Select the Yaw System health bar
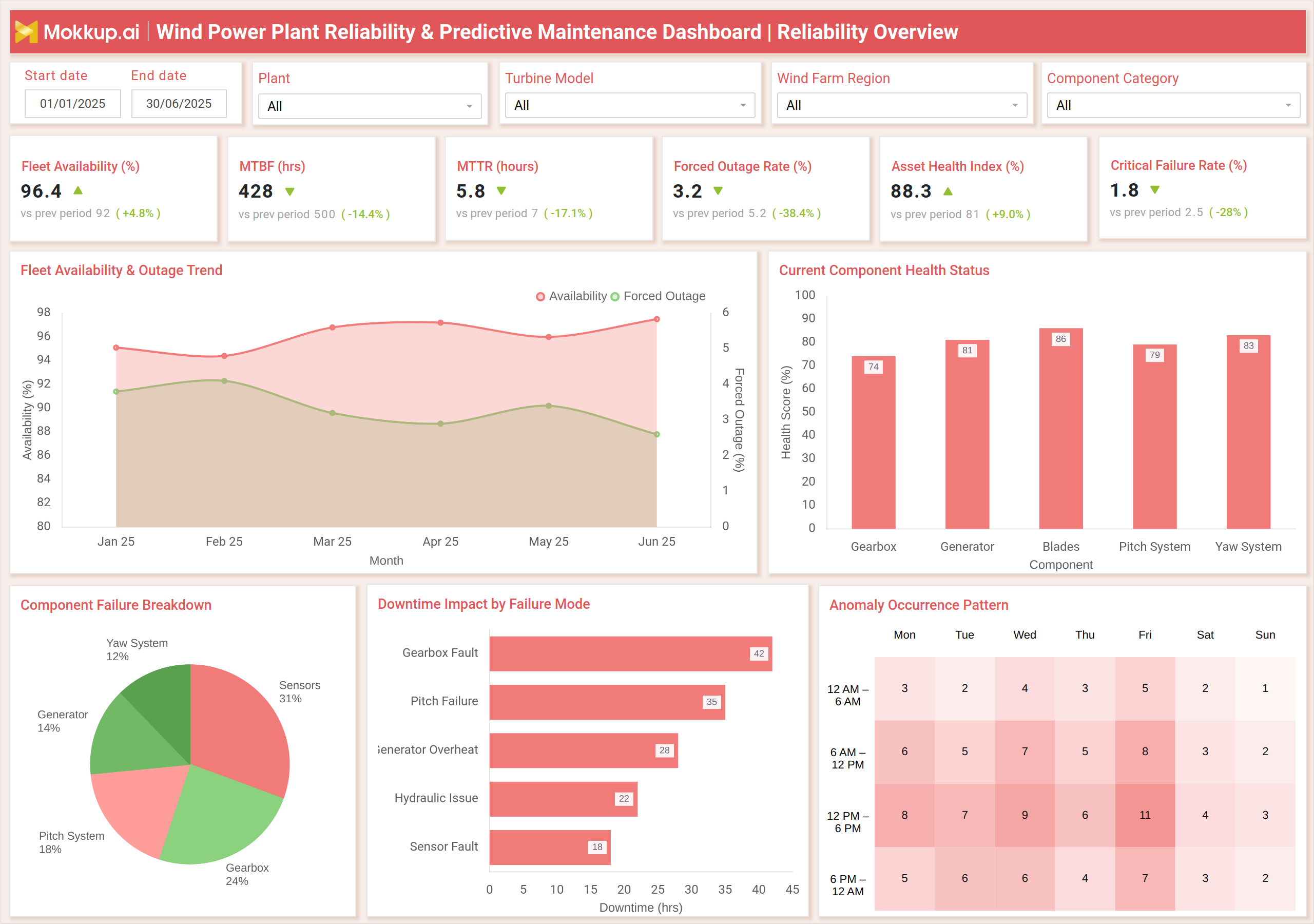 point(1249,432)
